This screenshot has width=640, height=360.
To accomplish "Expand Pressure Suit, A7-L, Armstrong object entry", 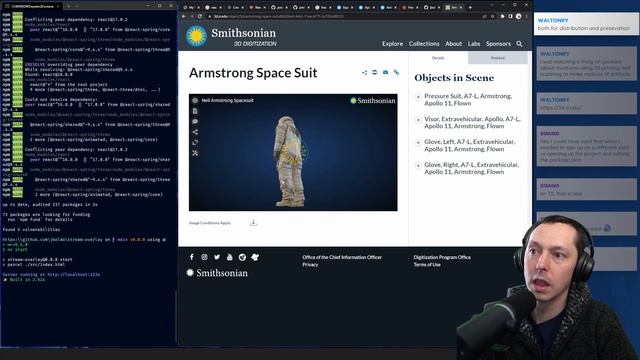I will pyautogui.click(x=418, y=97).
